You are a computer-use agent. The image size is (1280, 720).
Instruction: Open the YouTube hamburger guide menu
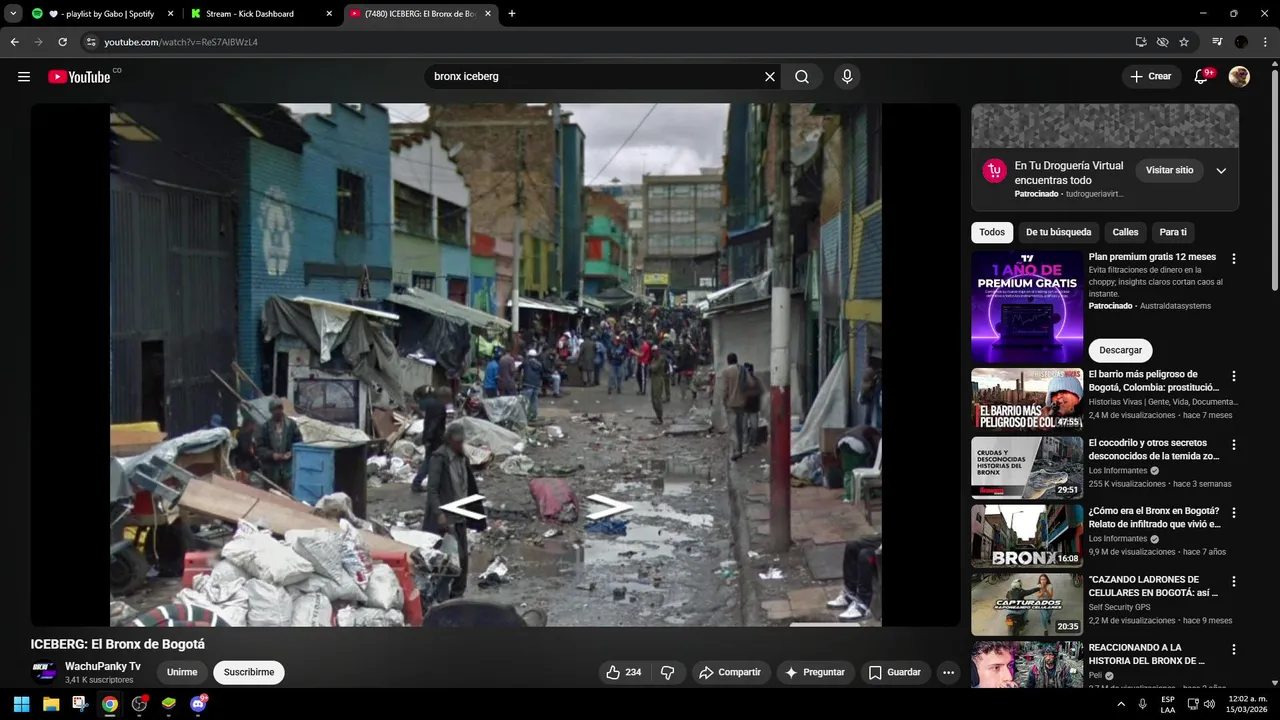[x=24, y=77]
